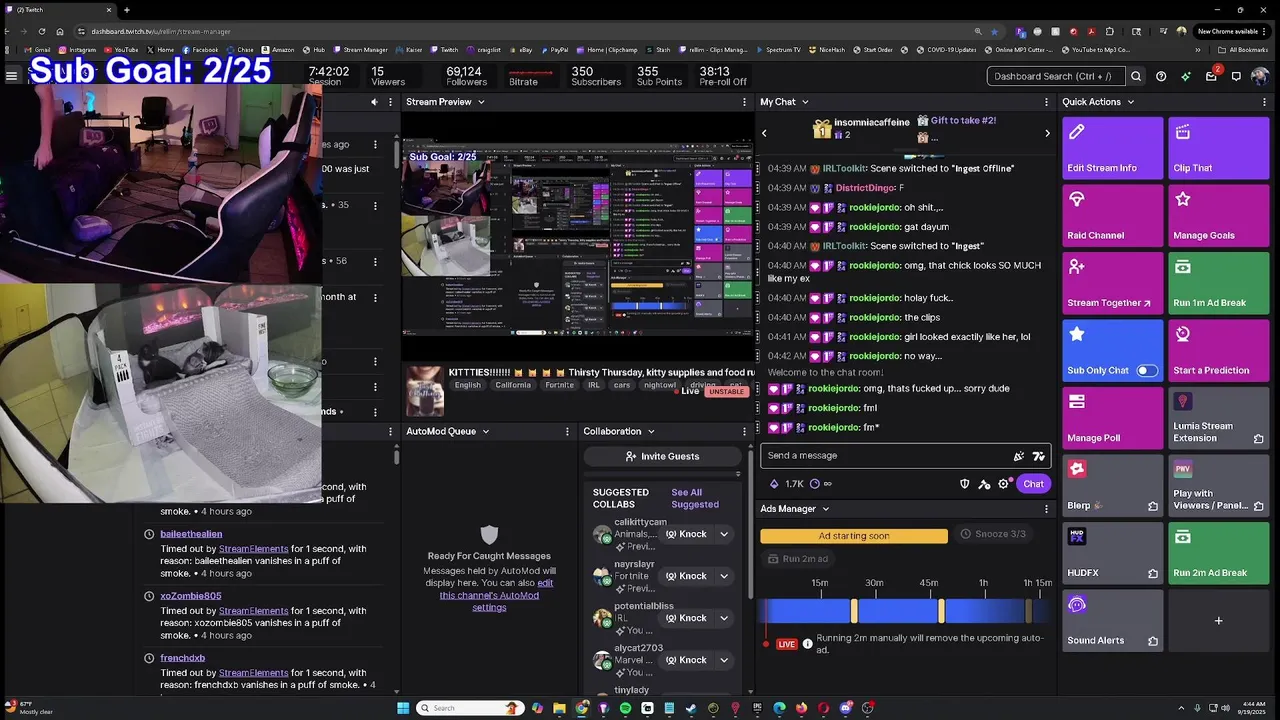Screen dimensions: 1280x720
Task: Click the Clip That quick action
Action: pos(1218,148)
